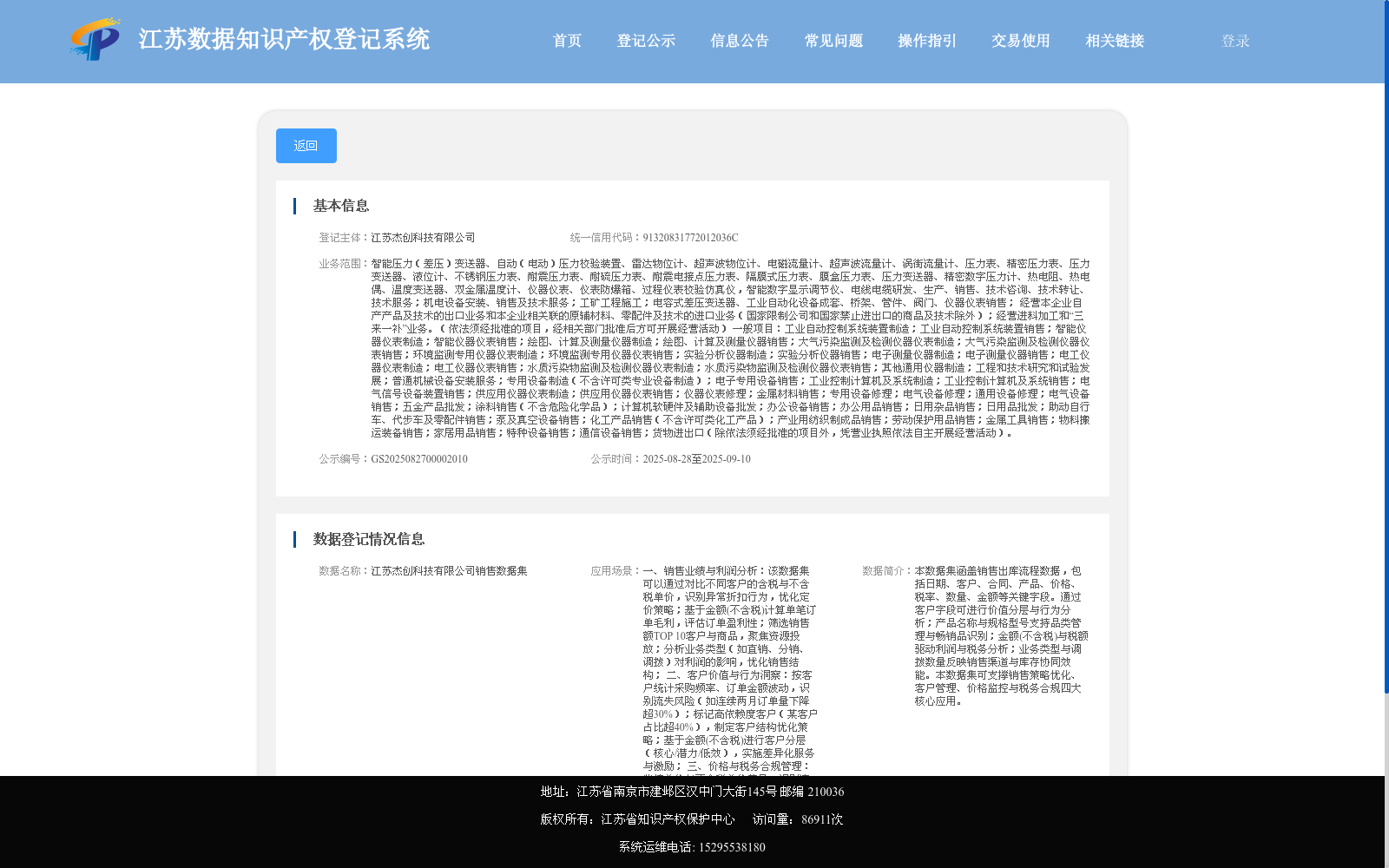Viewport: 1389px width, 868px height.
Task: Click the blue 返回 button
Action: (306, 146)
